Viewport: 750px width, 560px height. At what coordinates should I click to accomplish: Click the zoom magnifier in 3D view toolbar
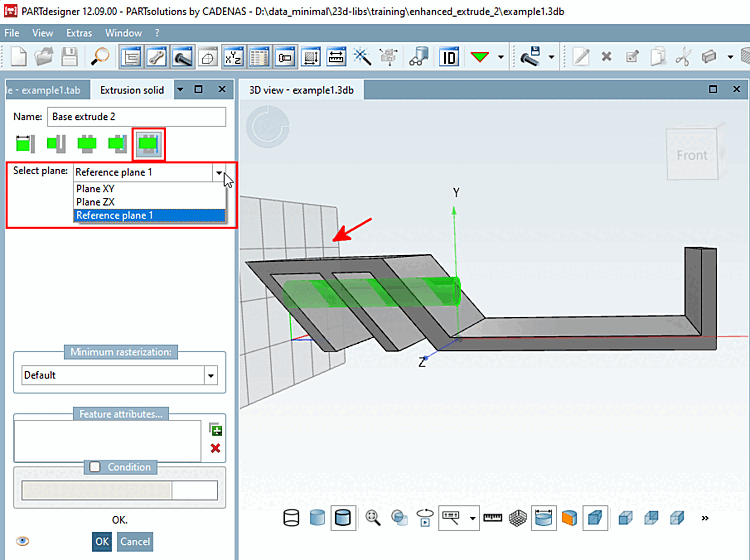[x=373, y=517]
